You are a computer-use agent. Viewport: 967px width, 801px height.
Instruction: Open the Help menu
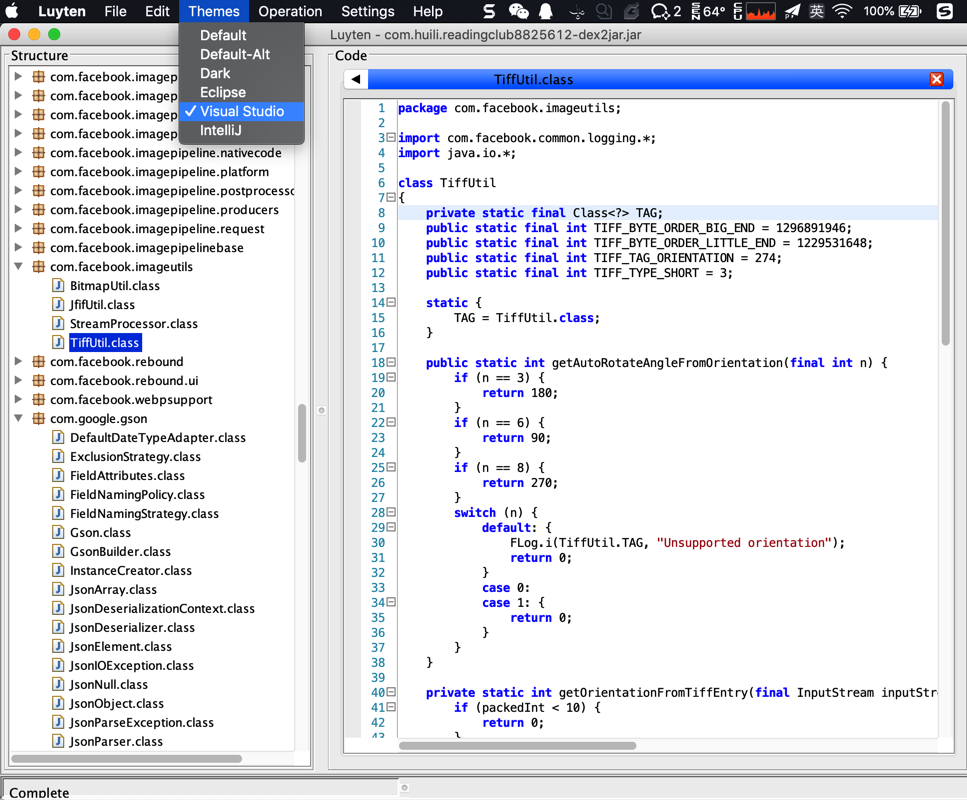click(427, 11)
